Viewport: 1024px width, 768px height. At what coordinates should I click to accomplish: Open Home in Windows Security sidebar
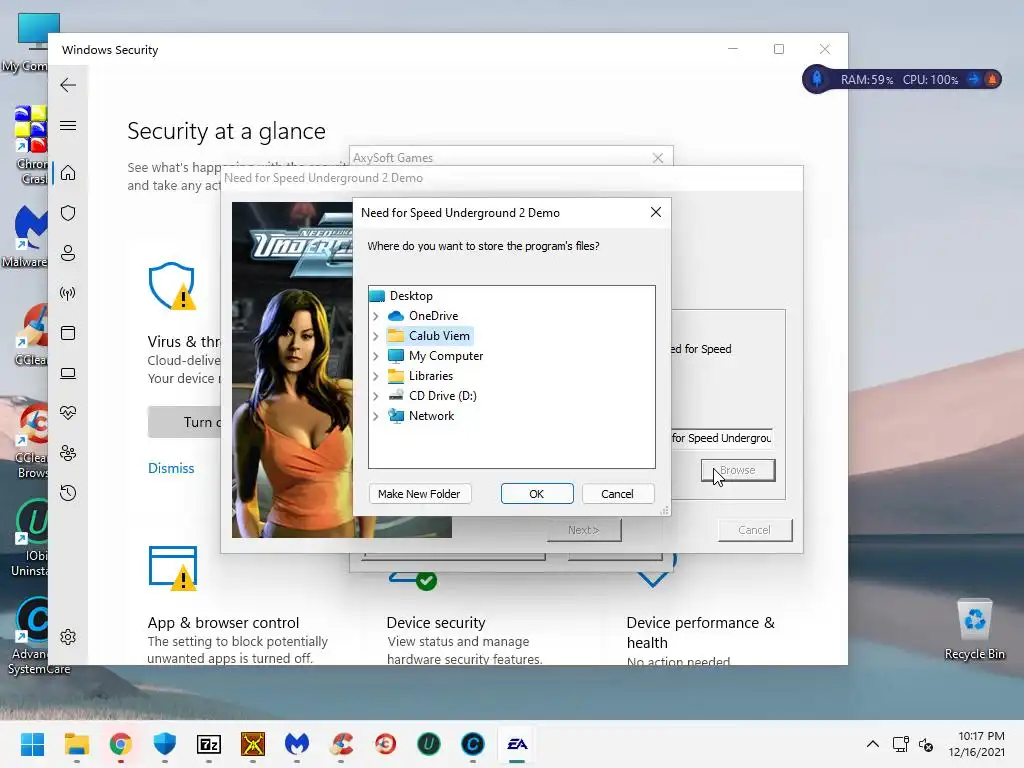(68, 173)
